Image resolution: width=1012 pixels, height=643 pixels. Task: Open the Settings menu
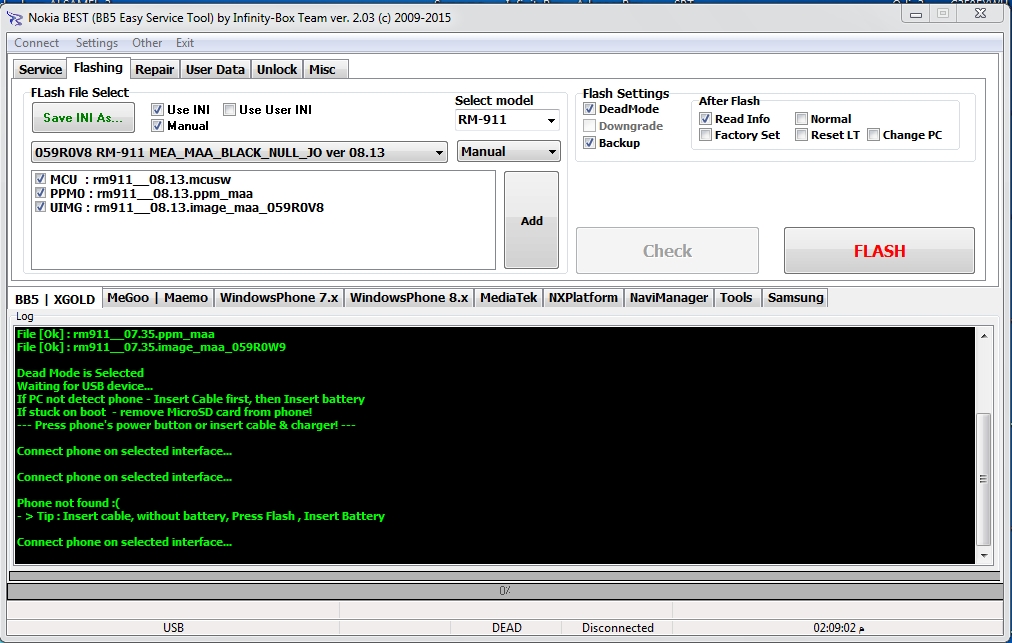97,43
